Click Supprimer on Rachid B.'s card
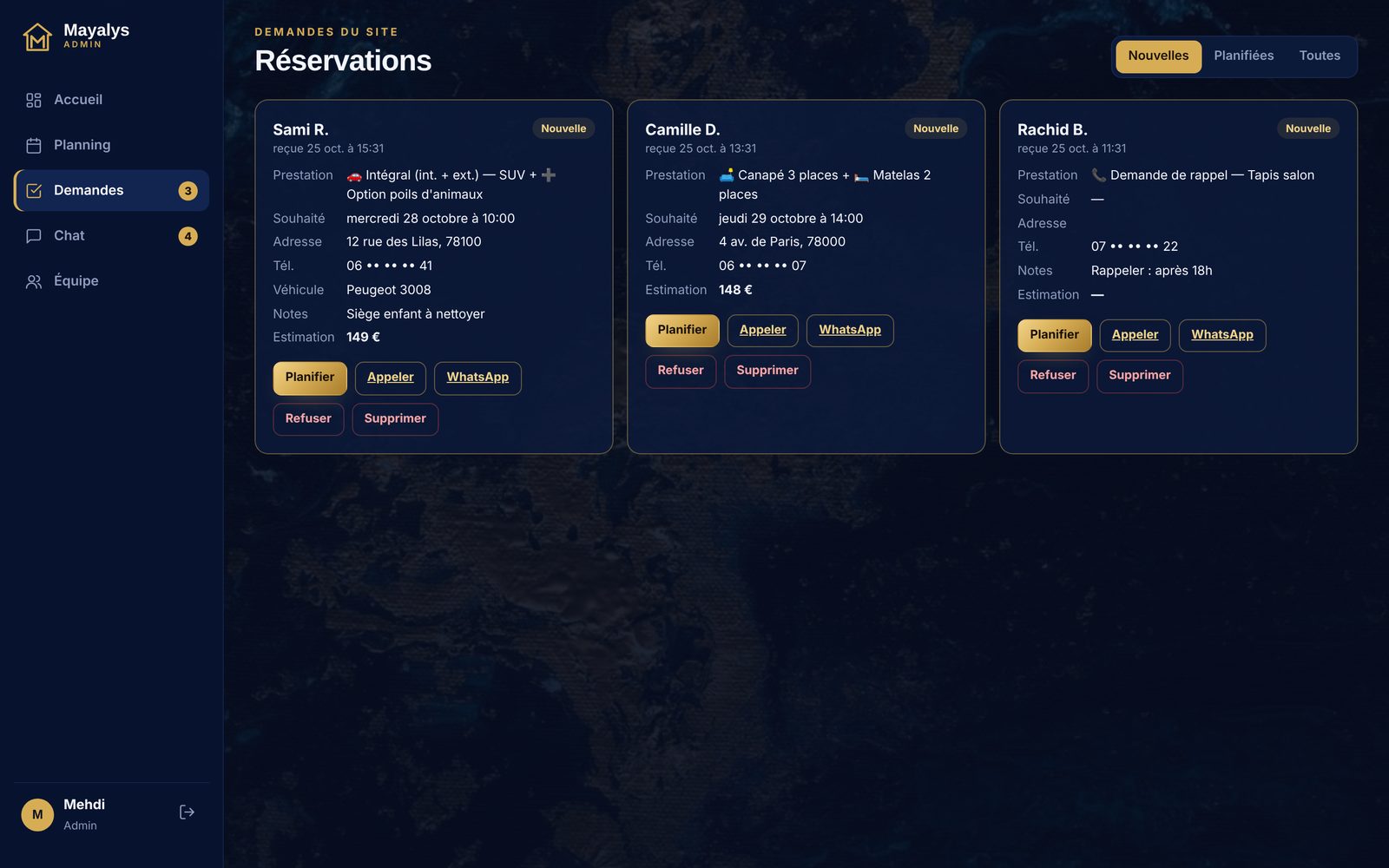 tap(1140, 376)
